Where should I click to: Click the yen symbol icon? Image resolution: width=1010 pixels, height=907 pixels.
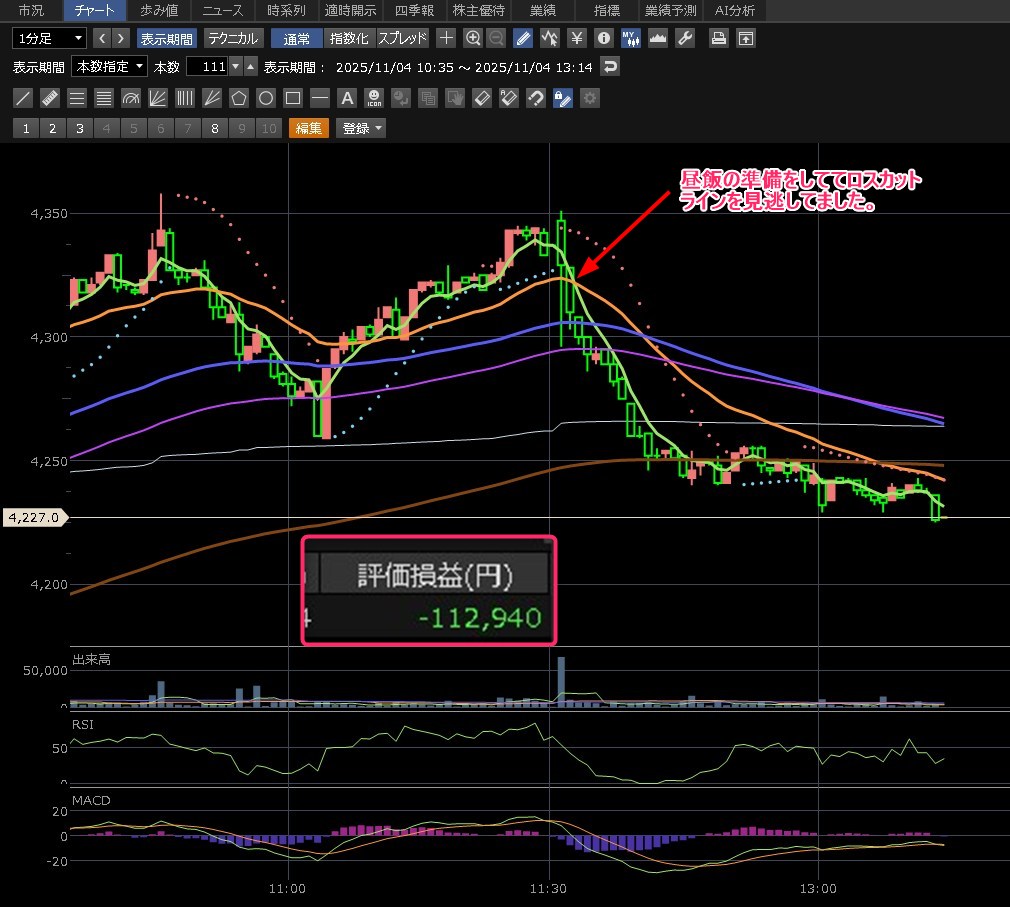576,39
